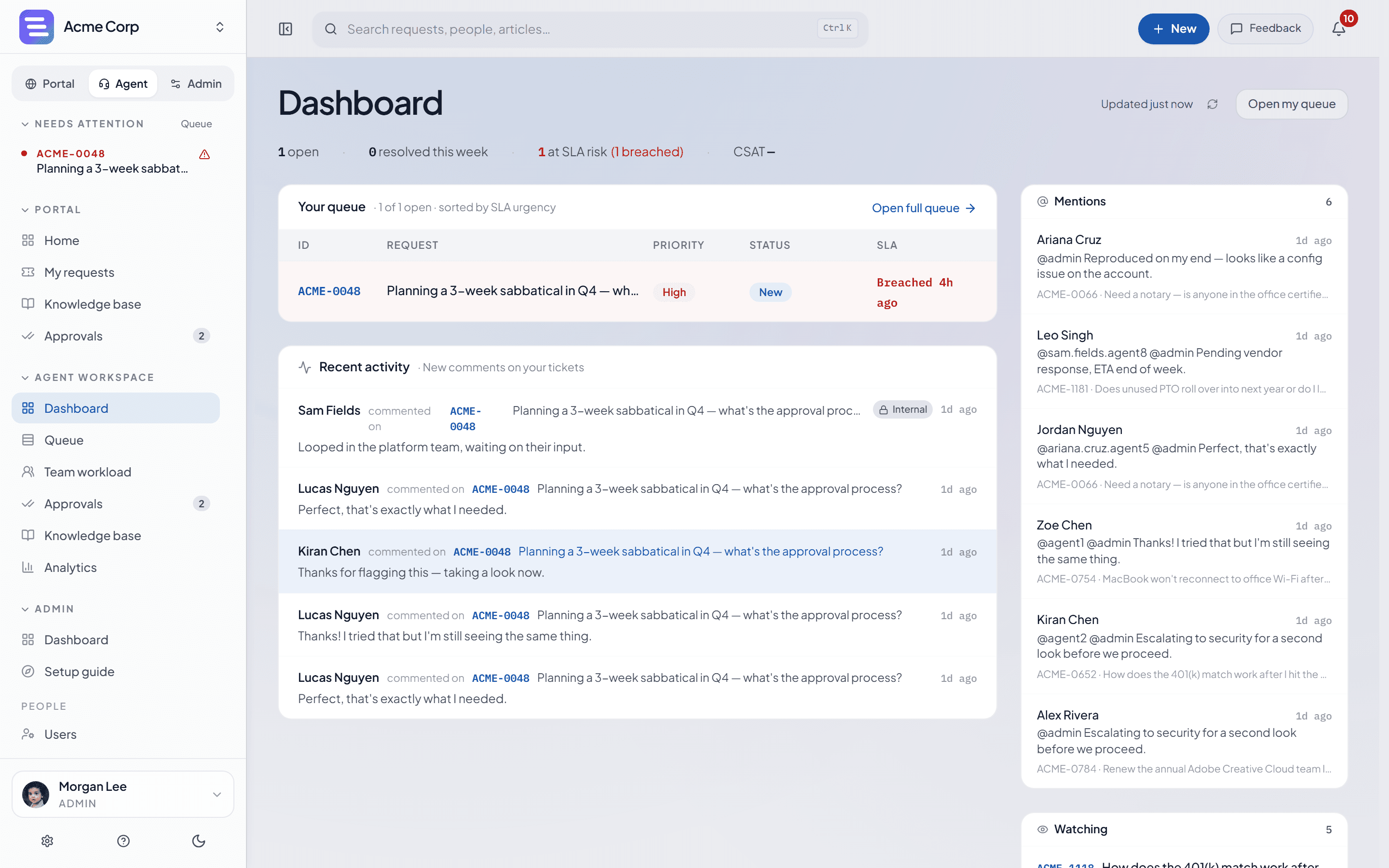Open Analytics chart icon item
The image size is (1389, 868).
coord(27,567)
